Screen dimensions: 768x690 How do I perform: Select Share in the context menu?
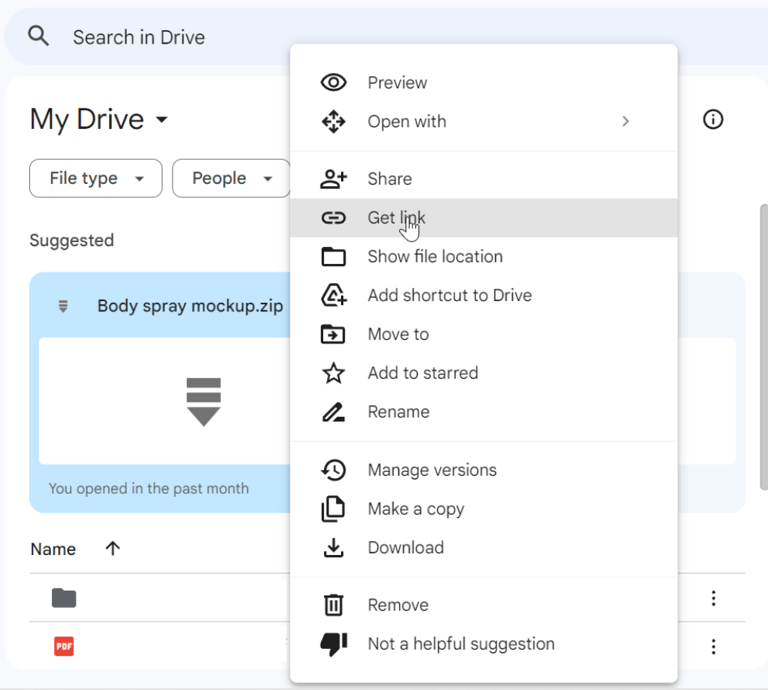tap(483, 179)
